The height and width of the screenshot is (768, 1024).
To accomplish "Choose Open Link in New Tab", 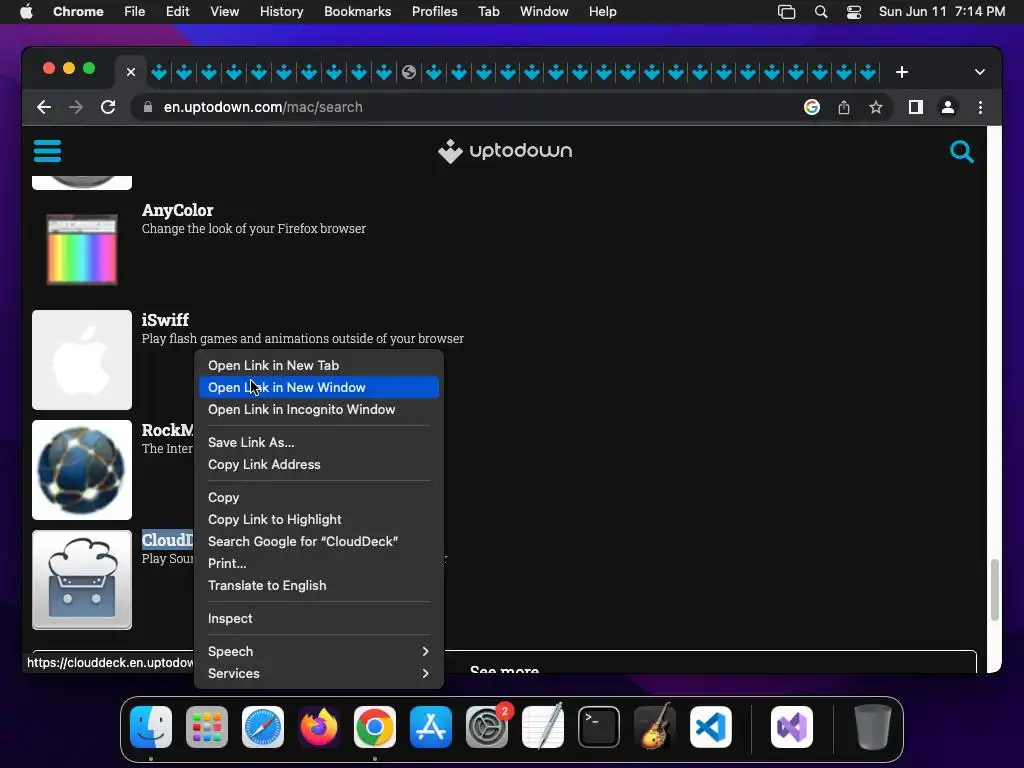I will [319, 365].
